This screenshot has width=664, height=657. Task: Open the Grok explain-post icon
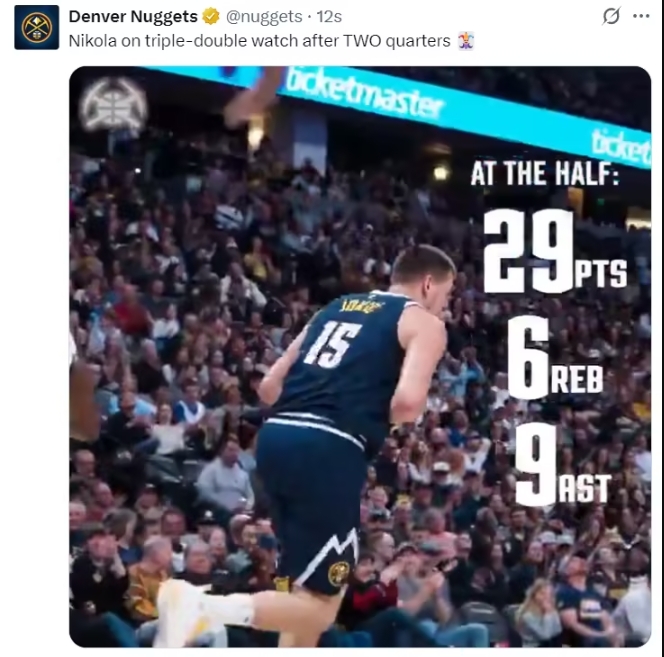pos(611,16)
